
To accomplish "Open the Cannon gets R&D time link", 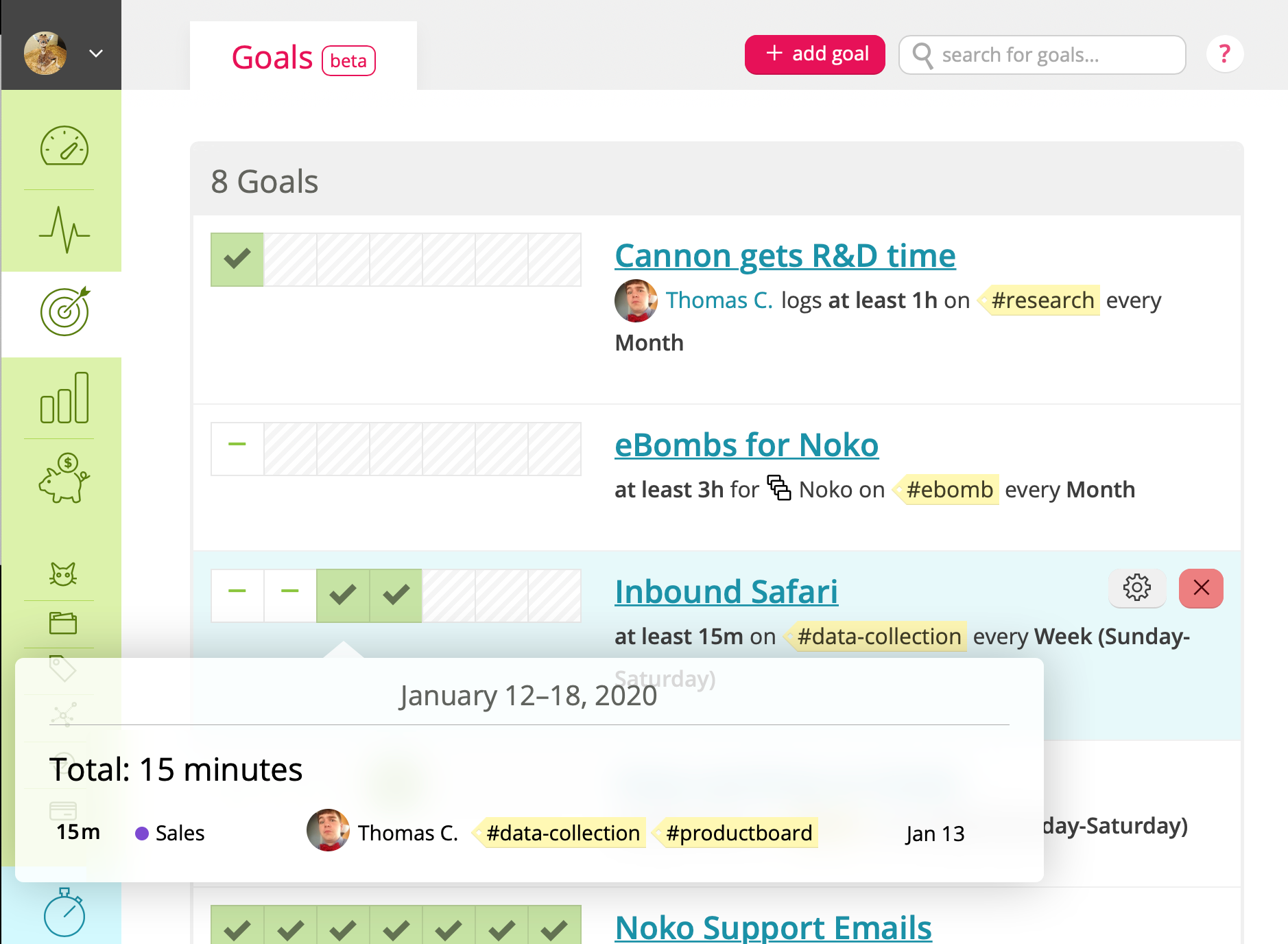I will [785, 256].
